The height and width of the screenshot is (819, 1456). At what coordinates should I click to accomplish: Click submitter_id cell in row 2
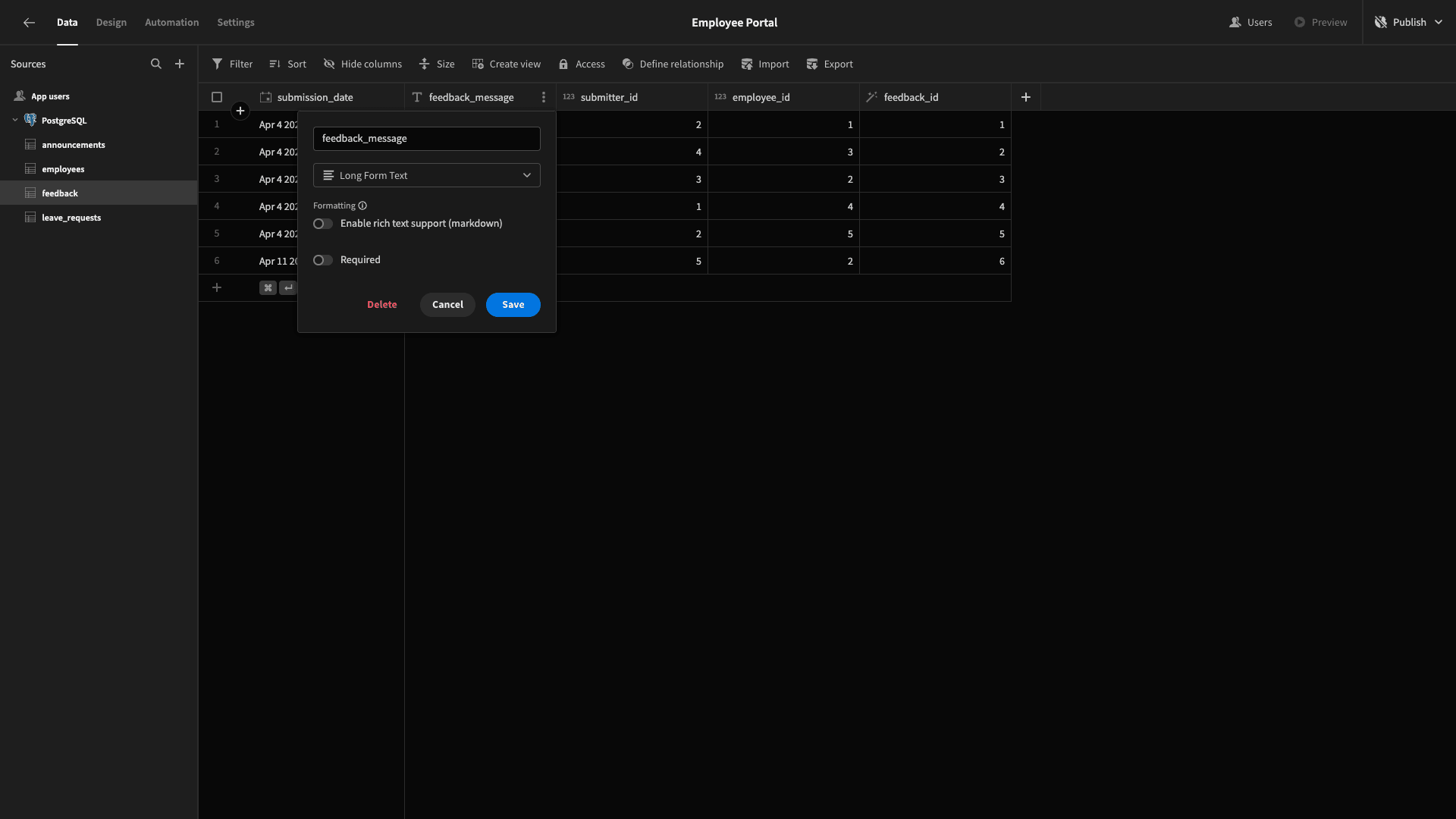click(632, 152)
